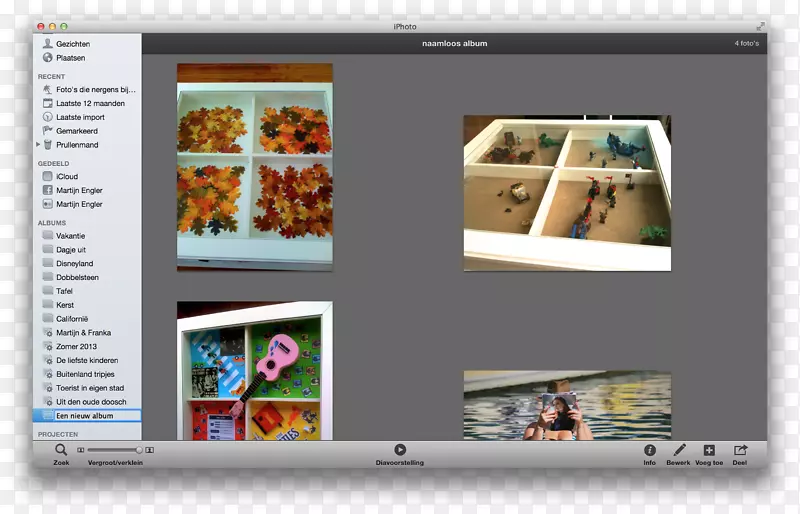Open the Deel share menu
The height and width of the screenshot is (514, 800).
(740, 451)
